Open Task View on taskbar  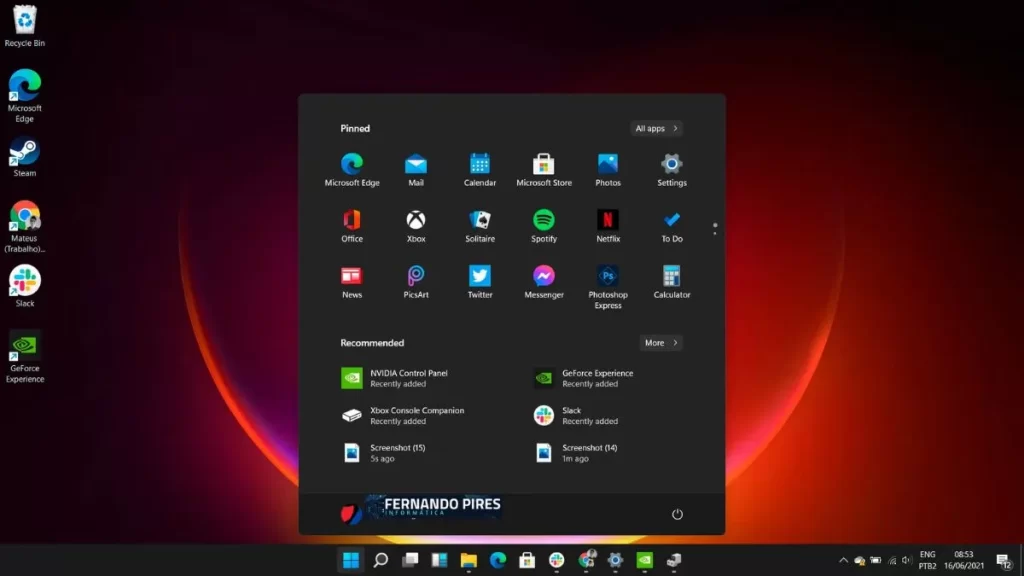pyautogui.click(x=409, y=560)
